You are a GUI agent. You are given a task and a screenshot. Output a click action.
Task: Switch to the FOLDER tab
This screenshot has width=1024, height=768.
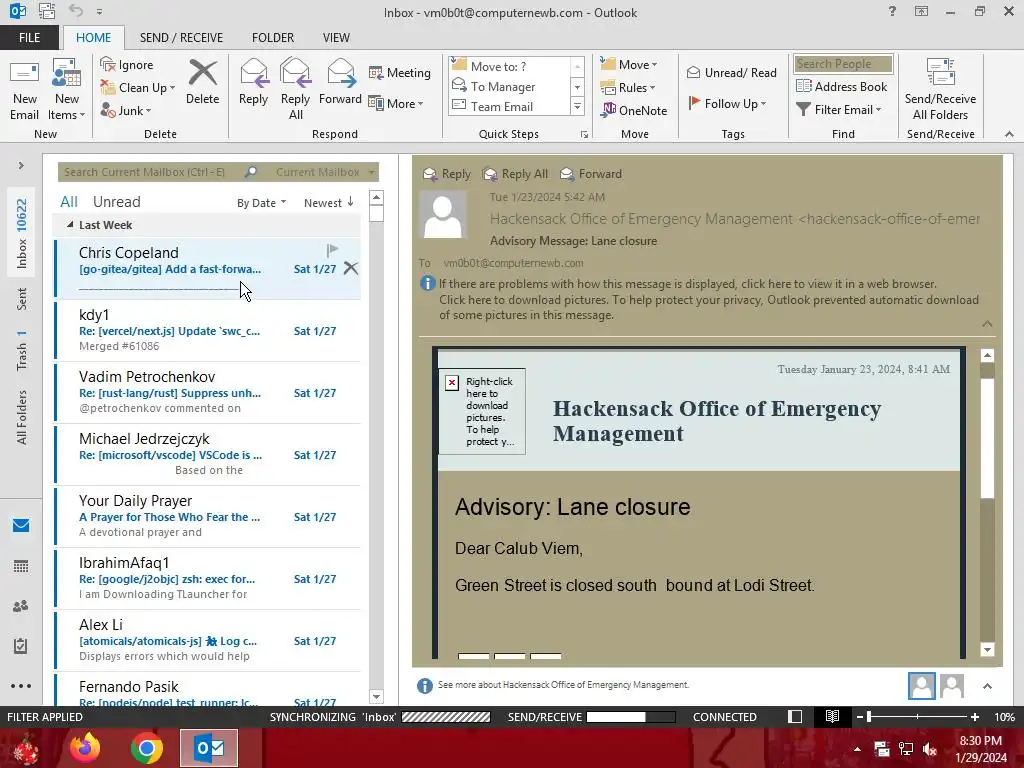coord(273,38)
